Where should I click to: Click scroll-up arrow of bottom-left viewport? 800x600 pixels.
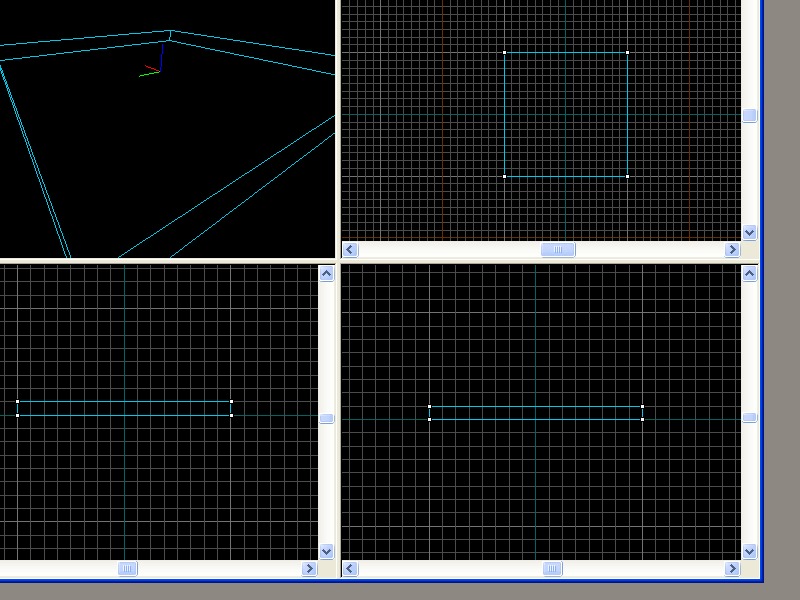[x=326, y=273]
